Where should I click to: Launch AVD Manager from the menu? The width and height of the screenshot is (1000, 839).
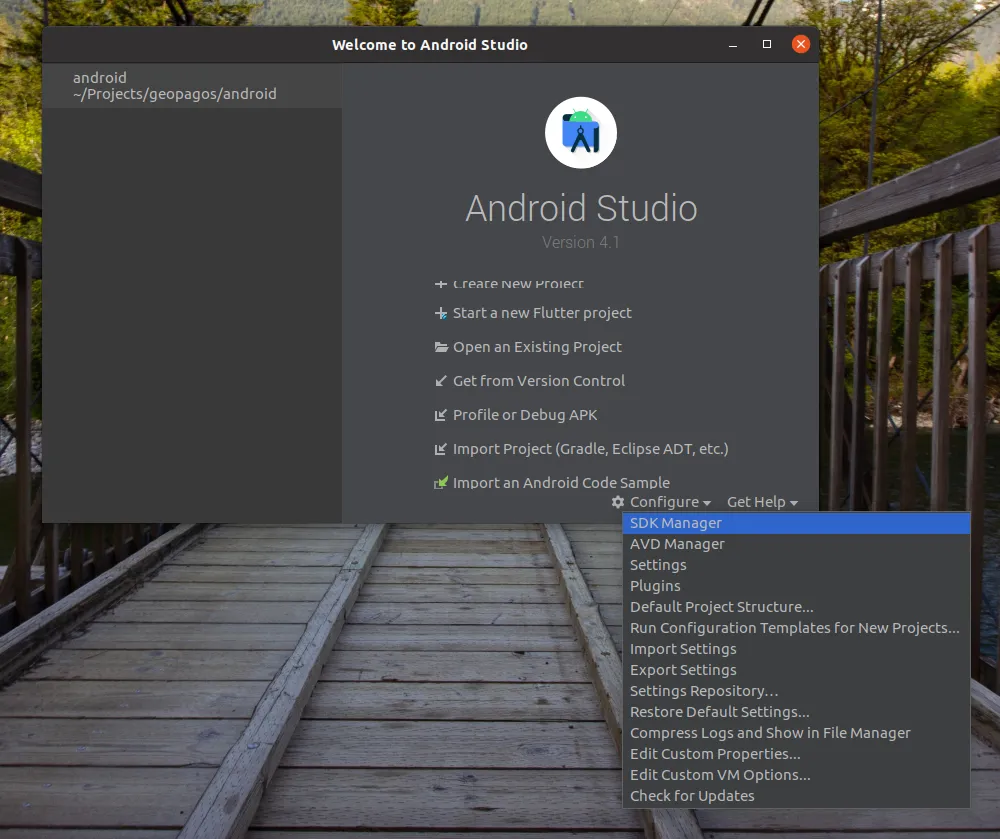click(x=796, y=544)
